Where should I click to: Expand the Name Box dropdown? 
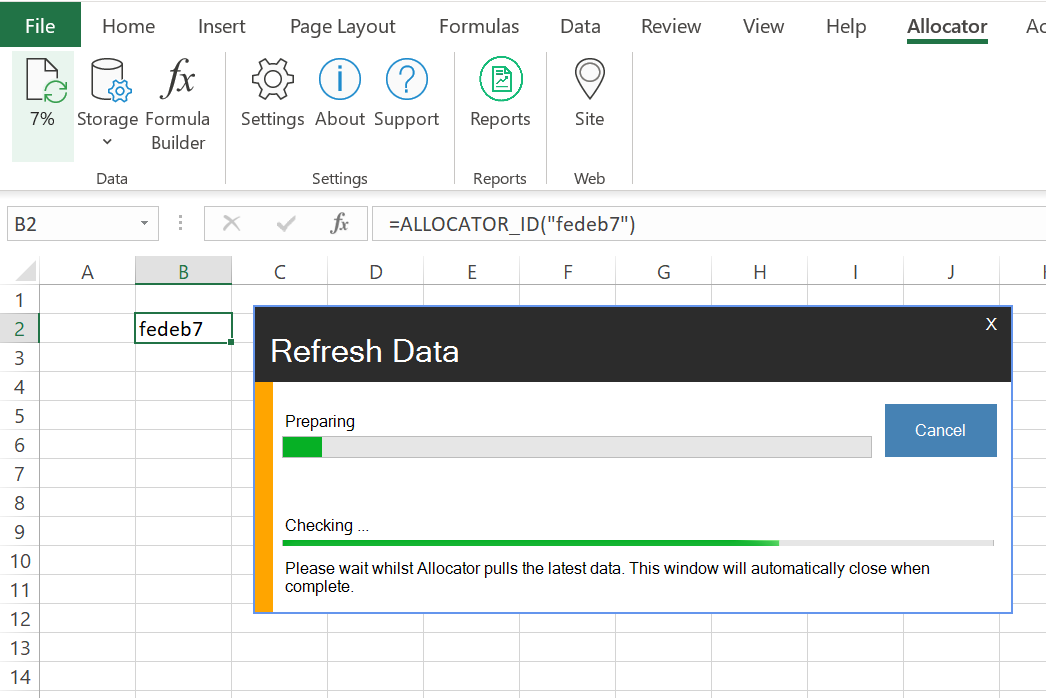(145, 224)
